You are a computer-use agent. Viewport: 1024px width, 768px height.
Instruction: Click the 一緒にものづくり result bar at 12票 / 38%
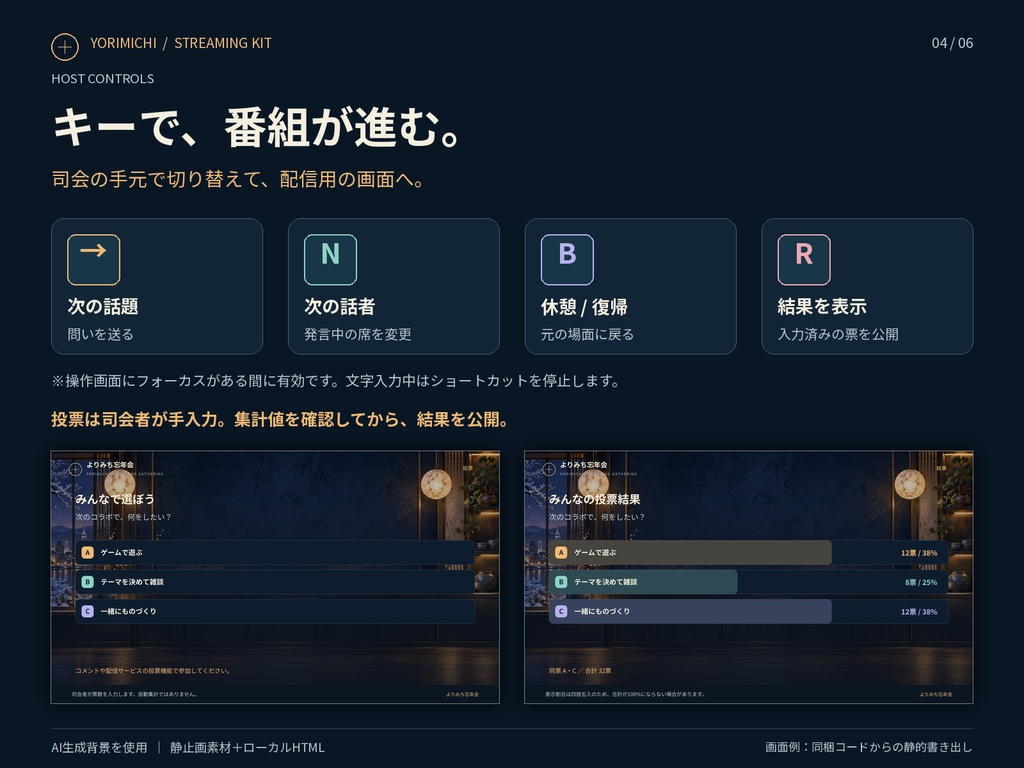pyautogui.click(x=748, y=611)
